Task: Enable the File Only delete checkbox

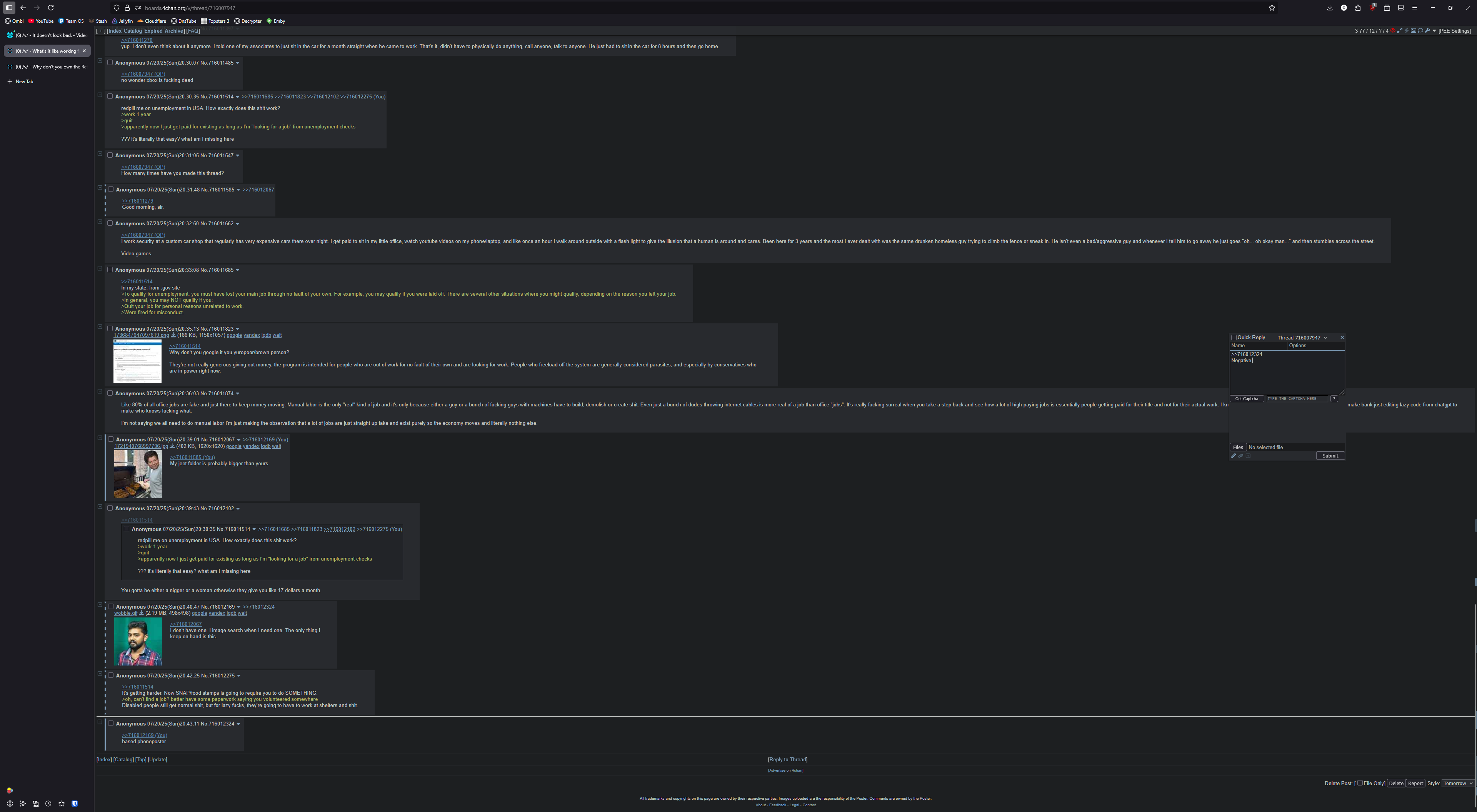Action: pos(1360,783)
